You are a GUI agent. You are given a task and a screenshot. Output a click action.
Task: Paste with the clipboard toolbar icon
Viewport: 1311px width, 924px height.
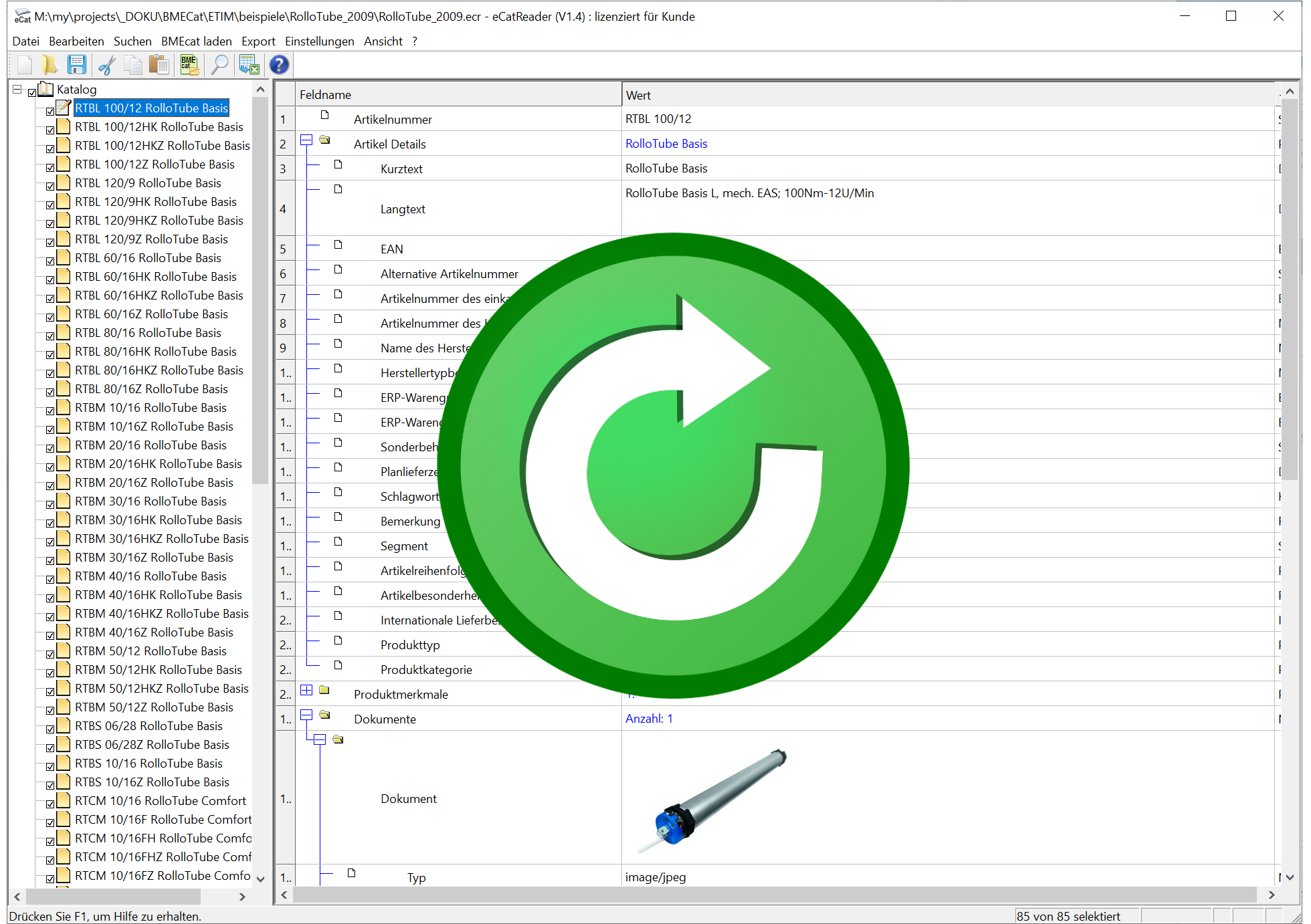pos(159,65)
